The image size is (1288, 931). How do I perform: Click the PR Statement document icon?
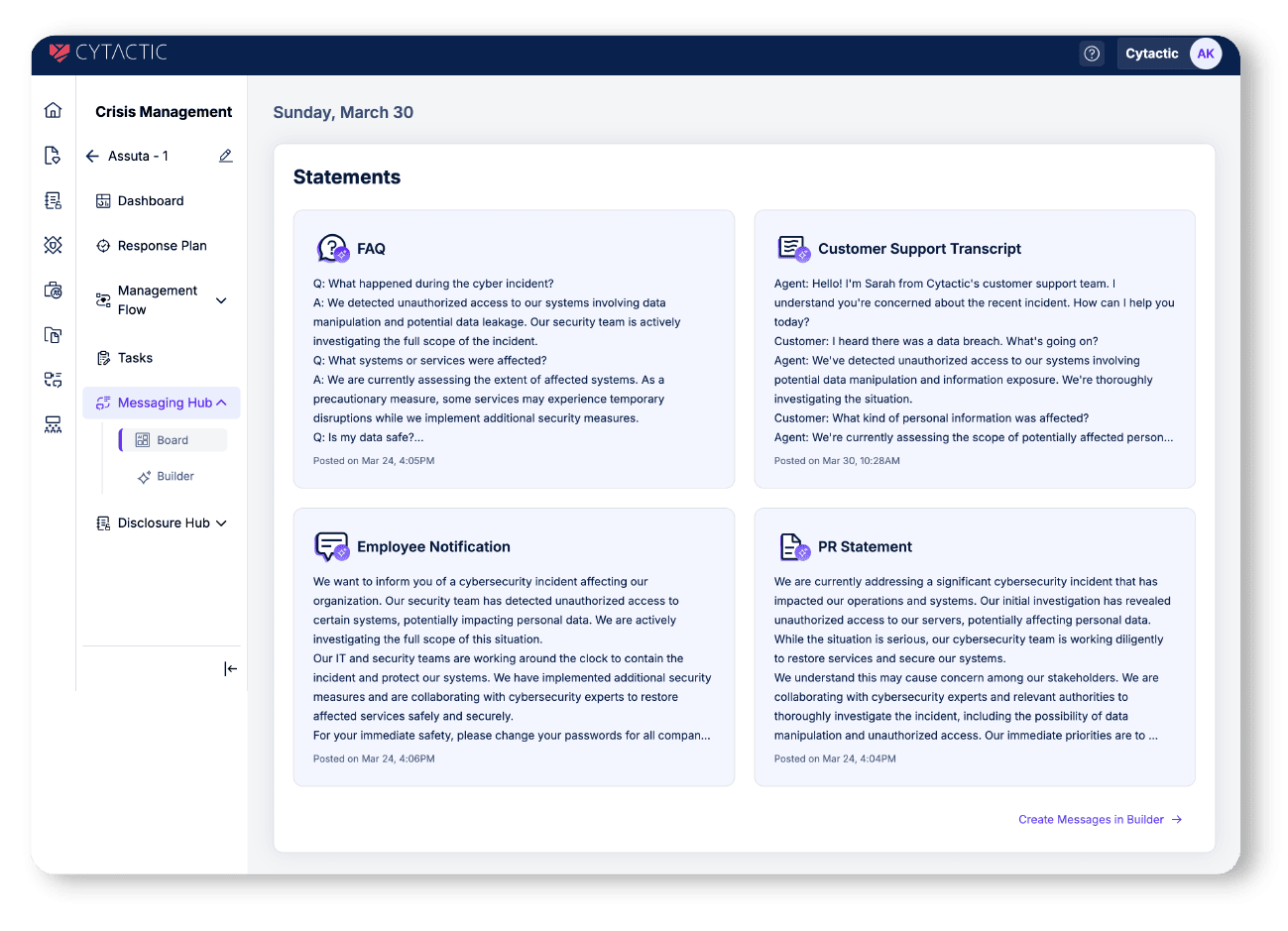tap(794, 546)
